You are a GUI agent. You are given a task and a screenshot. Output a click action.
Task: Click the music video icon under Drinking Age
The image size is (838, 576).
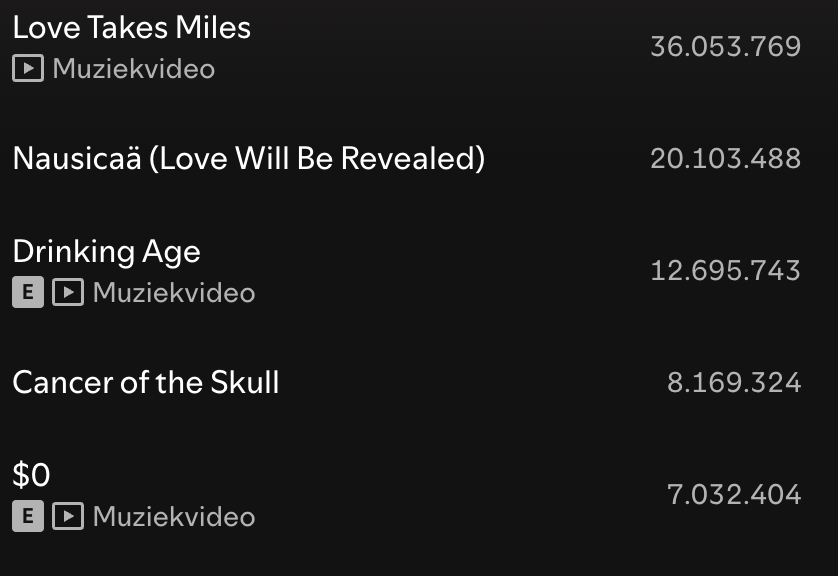coord(68,292)
